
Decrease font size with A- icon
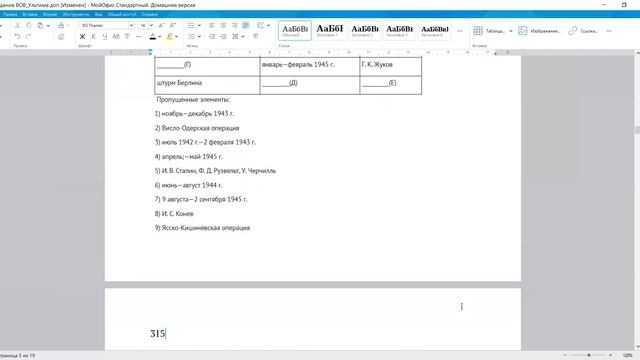(x=162, y=25)
